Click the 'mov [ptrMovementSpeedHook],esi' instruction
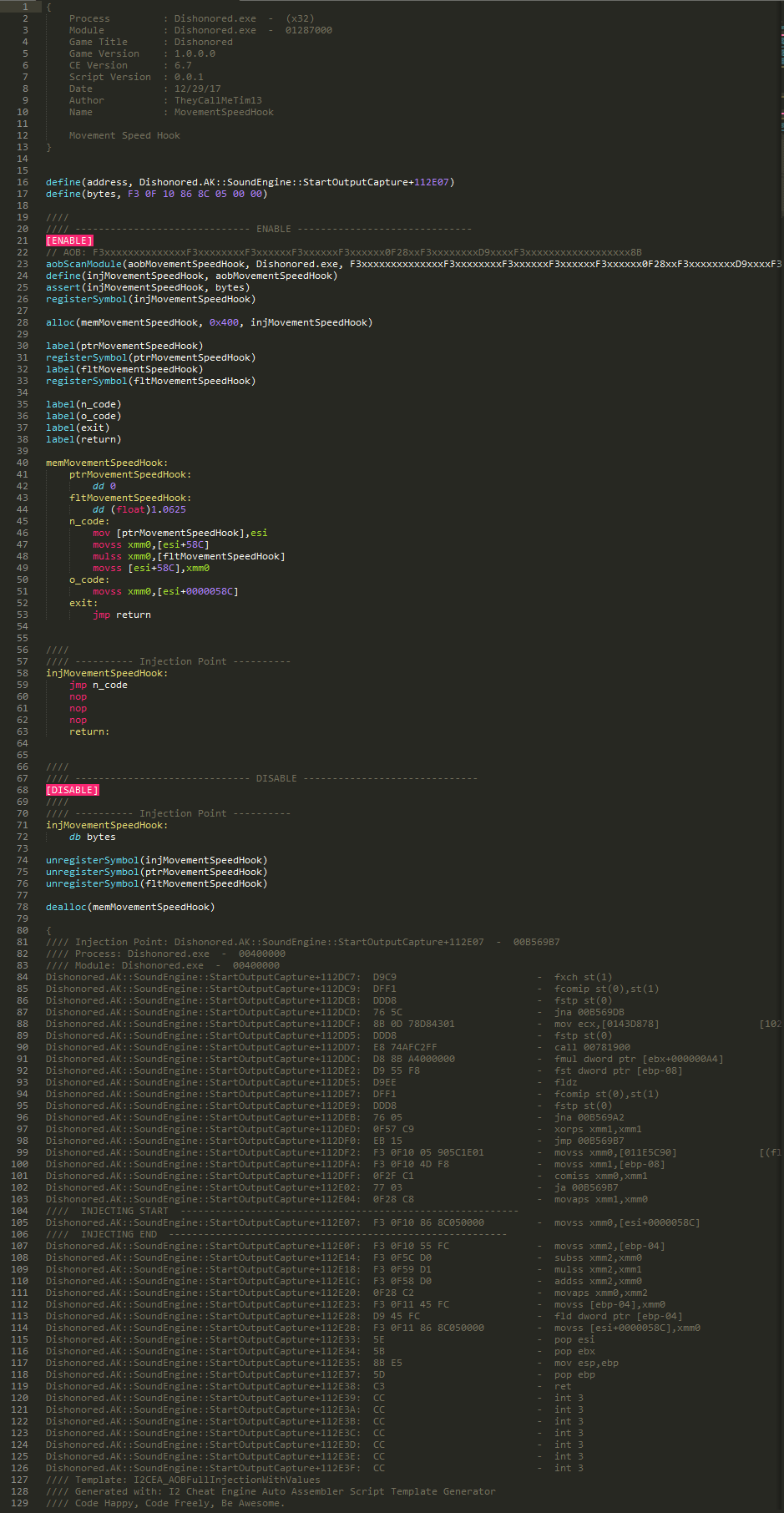 coord(180,533)
